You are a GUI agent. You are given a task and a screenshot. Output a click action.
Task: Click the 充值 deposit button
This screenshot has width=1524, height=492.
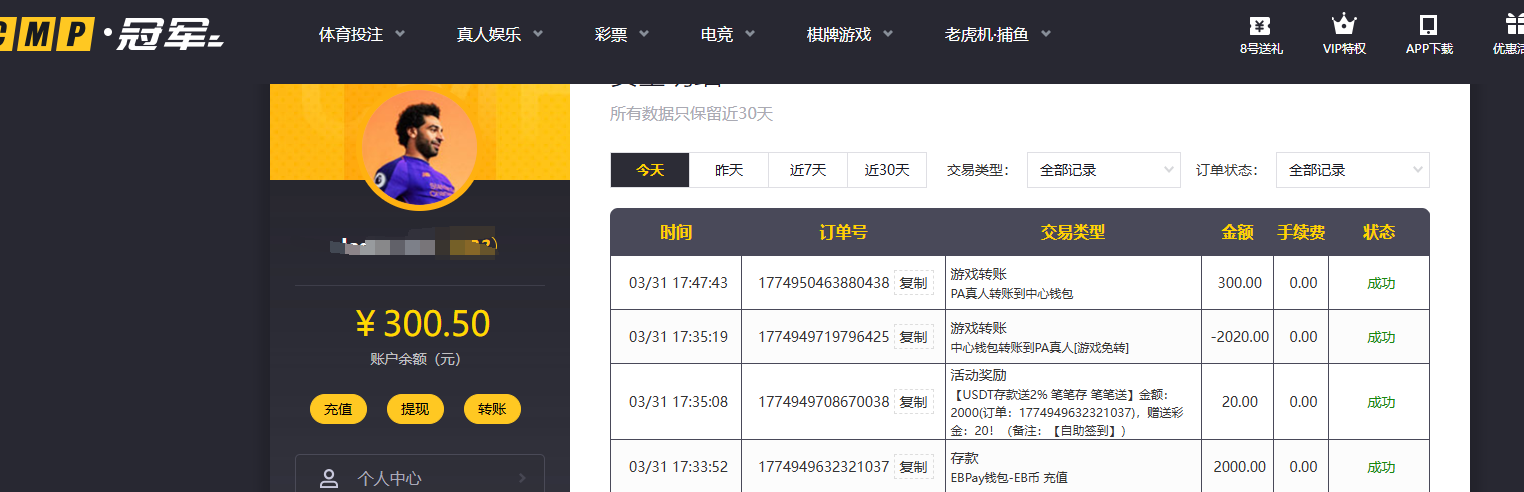pyautogui.click(x=338, y=409)
